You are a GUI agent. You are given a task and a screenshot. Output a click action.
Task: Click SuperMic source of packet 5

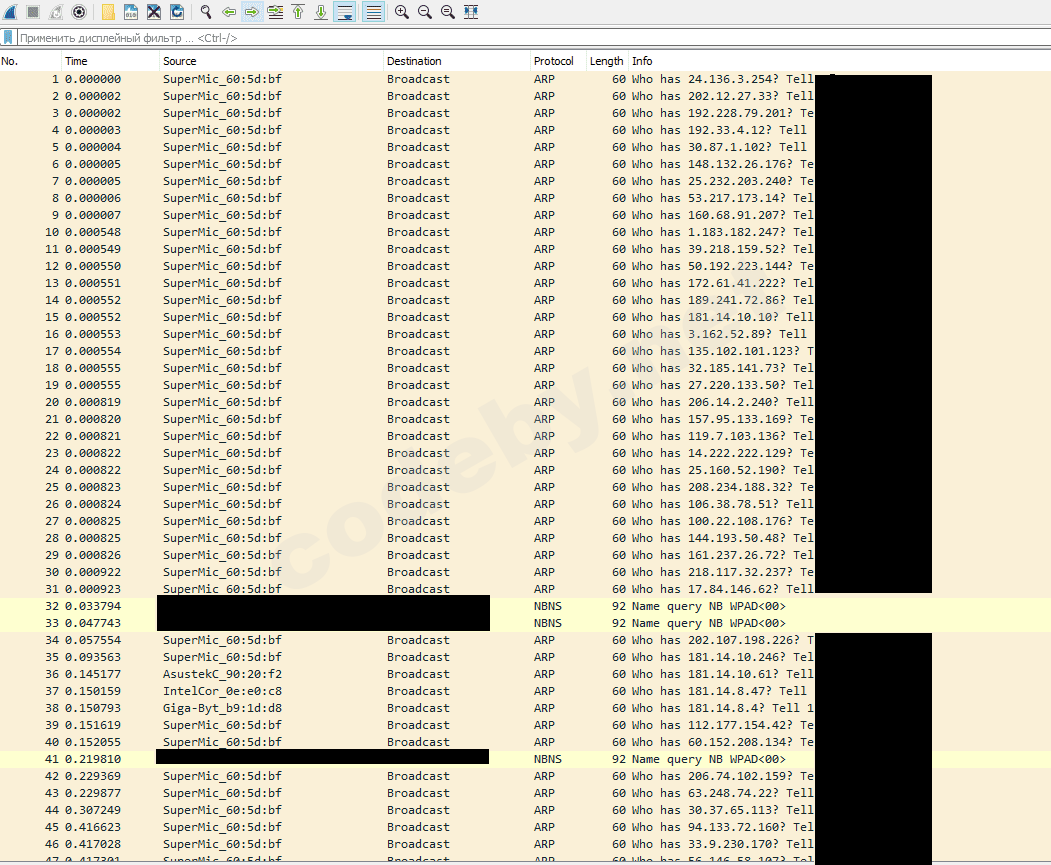click(223, 147)
